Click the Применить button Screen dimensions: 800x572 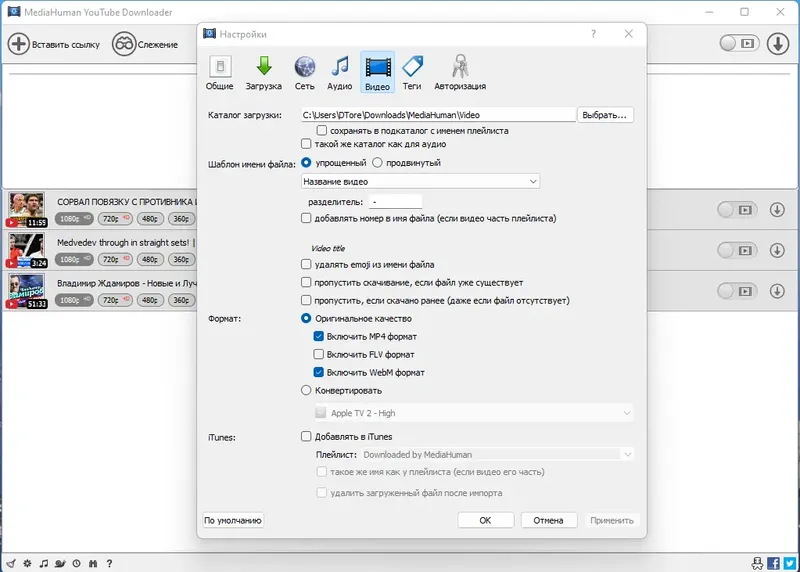click(612, 520)
